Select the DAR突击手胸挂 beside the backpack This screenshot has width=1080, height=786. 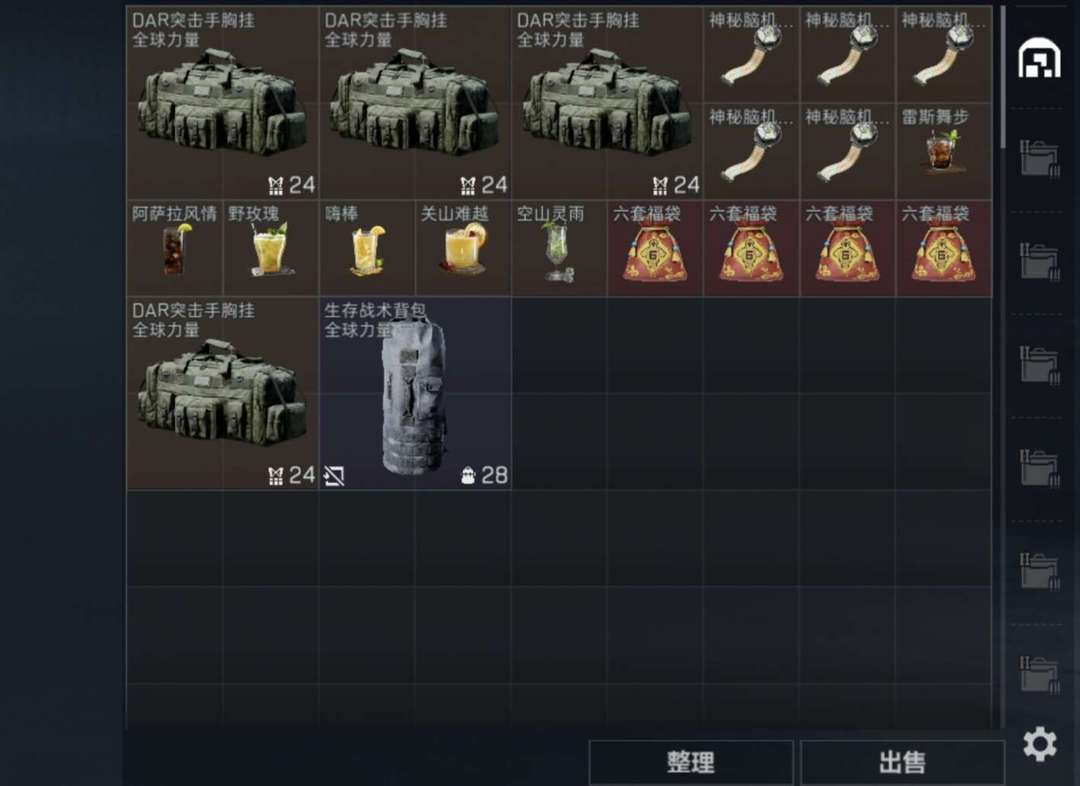(x=222, y=393)
